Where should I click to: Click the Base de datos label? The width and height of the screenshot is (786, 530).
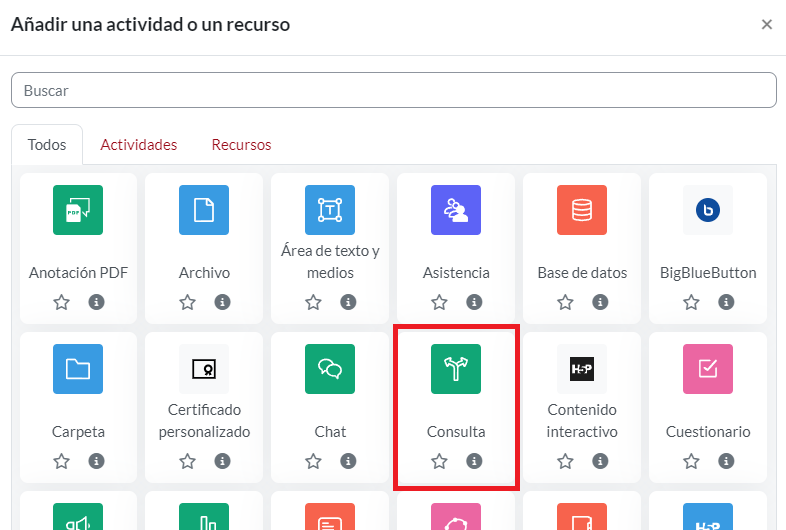[582, 273]
